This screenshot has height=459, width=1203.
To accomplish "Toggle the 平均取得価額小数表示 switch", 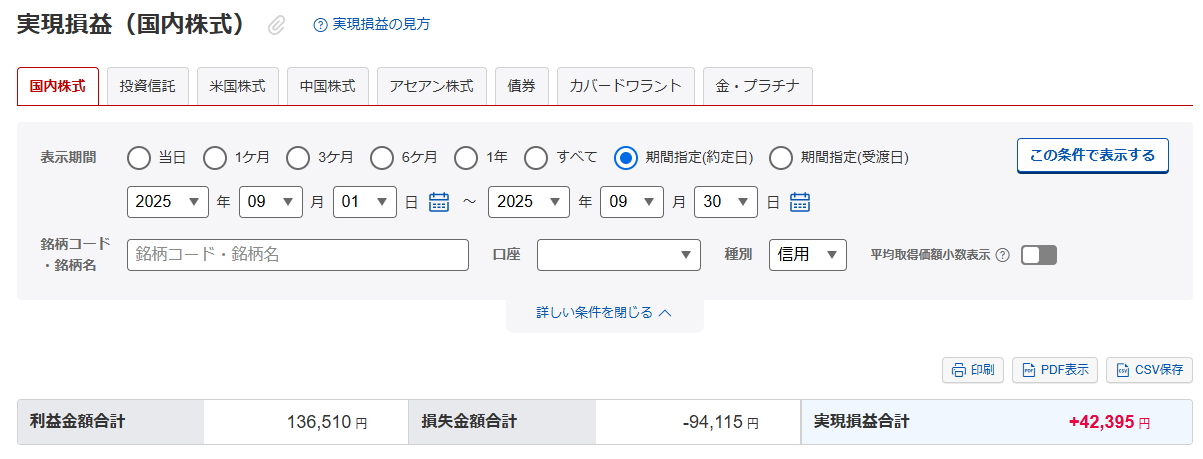I will [x=1038, y=255].
